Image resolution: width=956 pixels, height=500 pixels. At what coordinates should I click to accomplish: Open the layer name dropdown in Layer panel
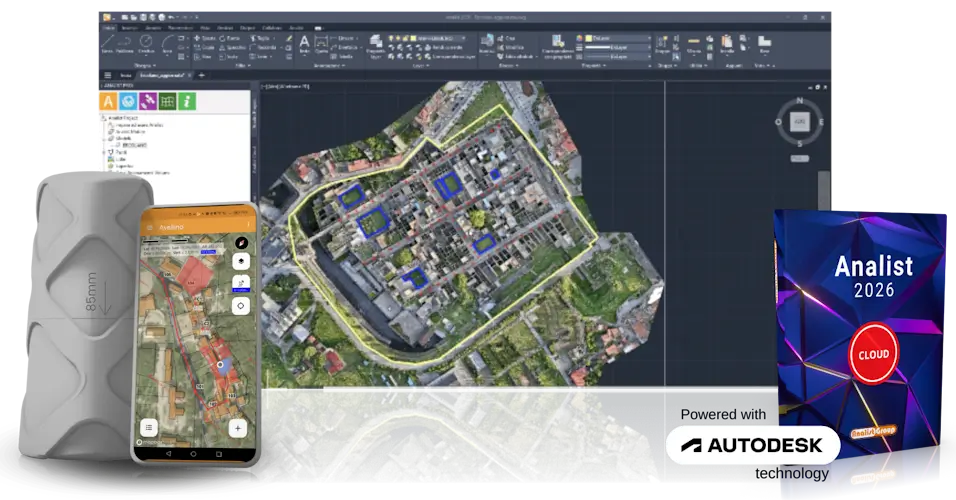click(x=439, y=38)
